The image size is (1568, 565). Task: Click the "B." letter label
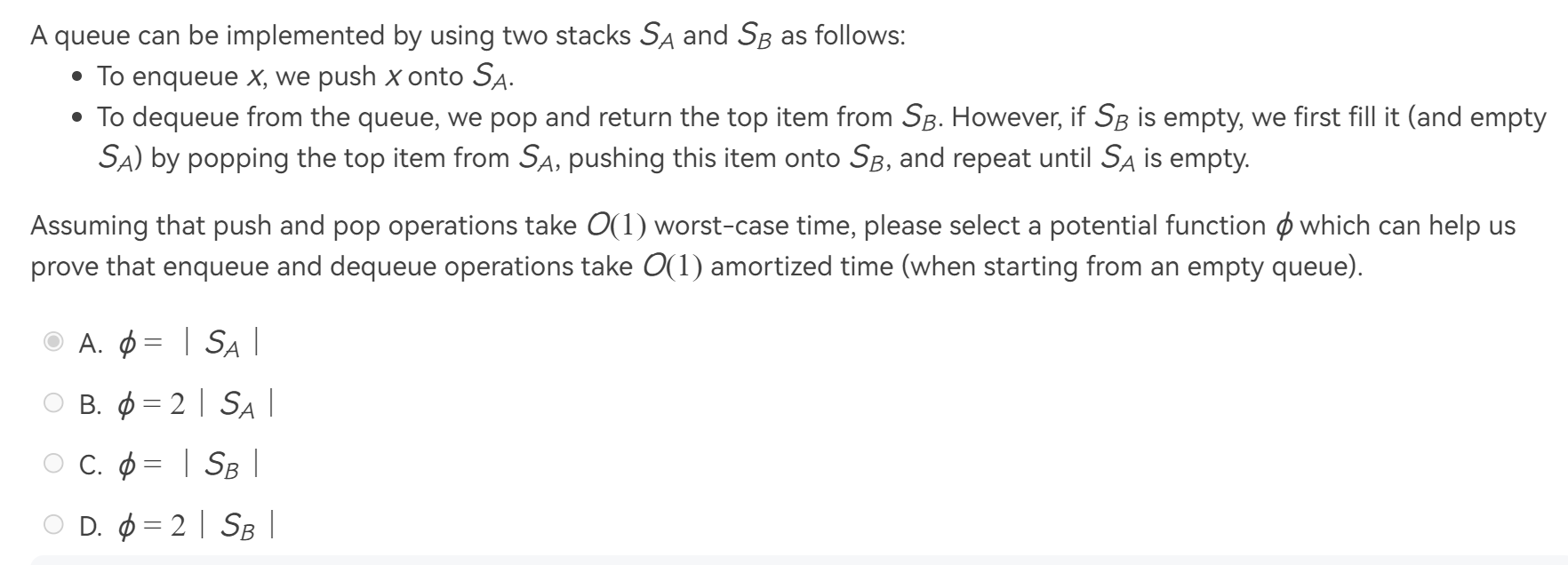(x=91, y=404)
